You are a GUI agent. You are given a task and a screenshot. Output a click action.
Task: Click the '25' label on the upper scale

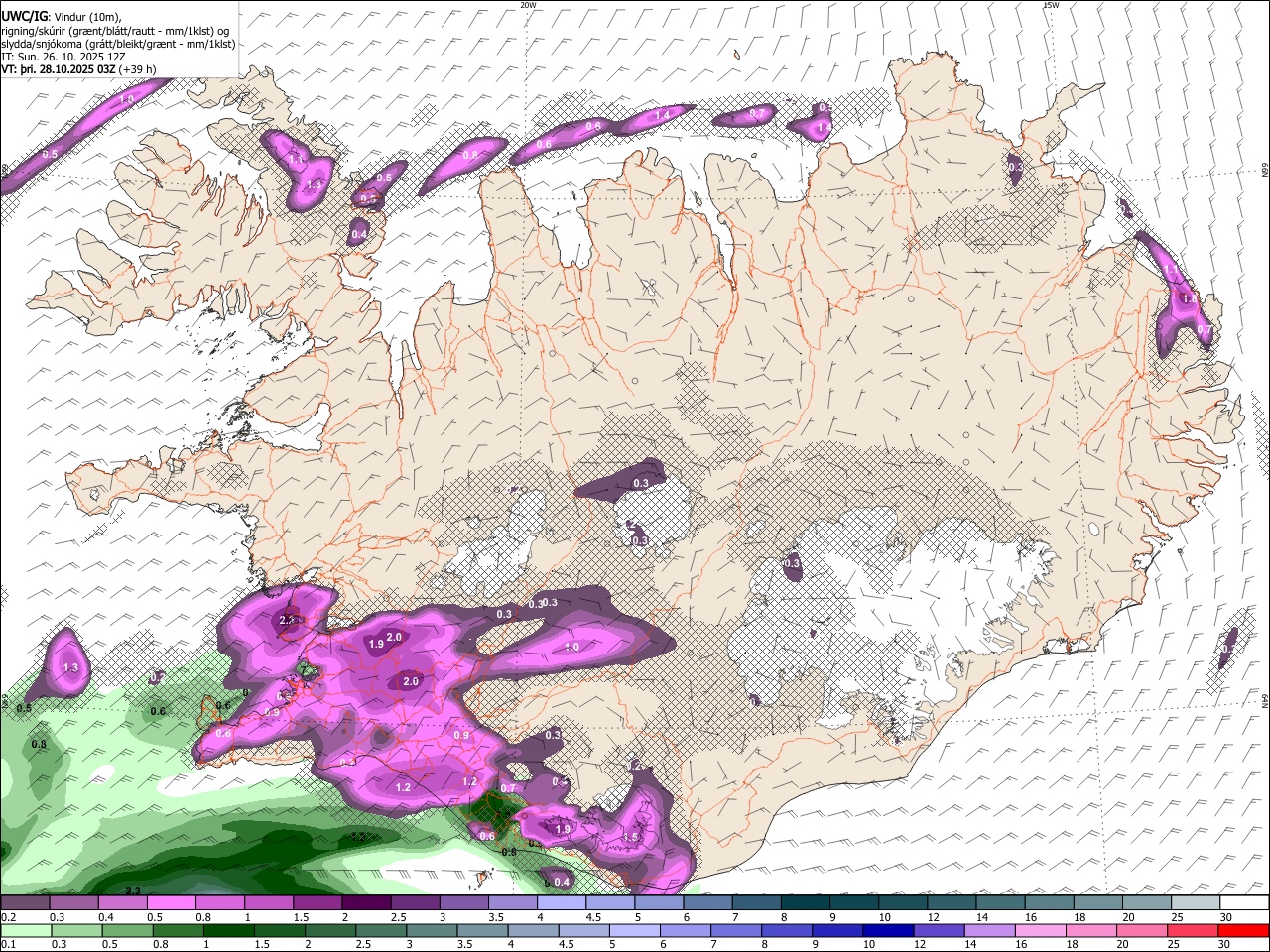1177,917
